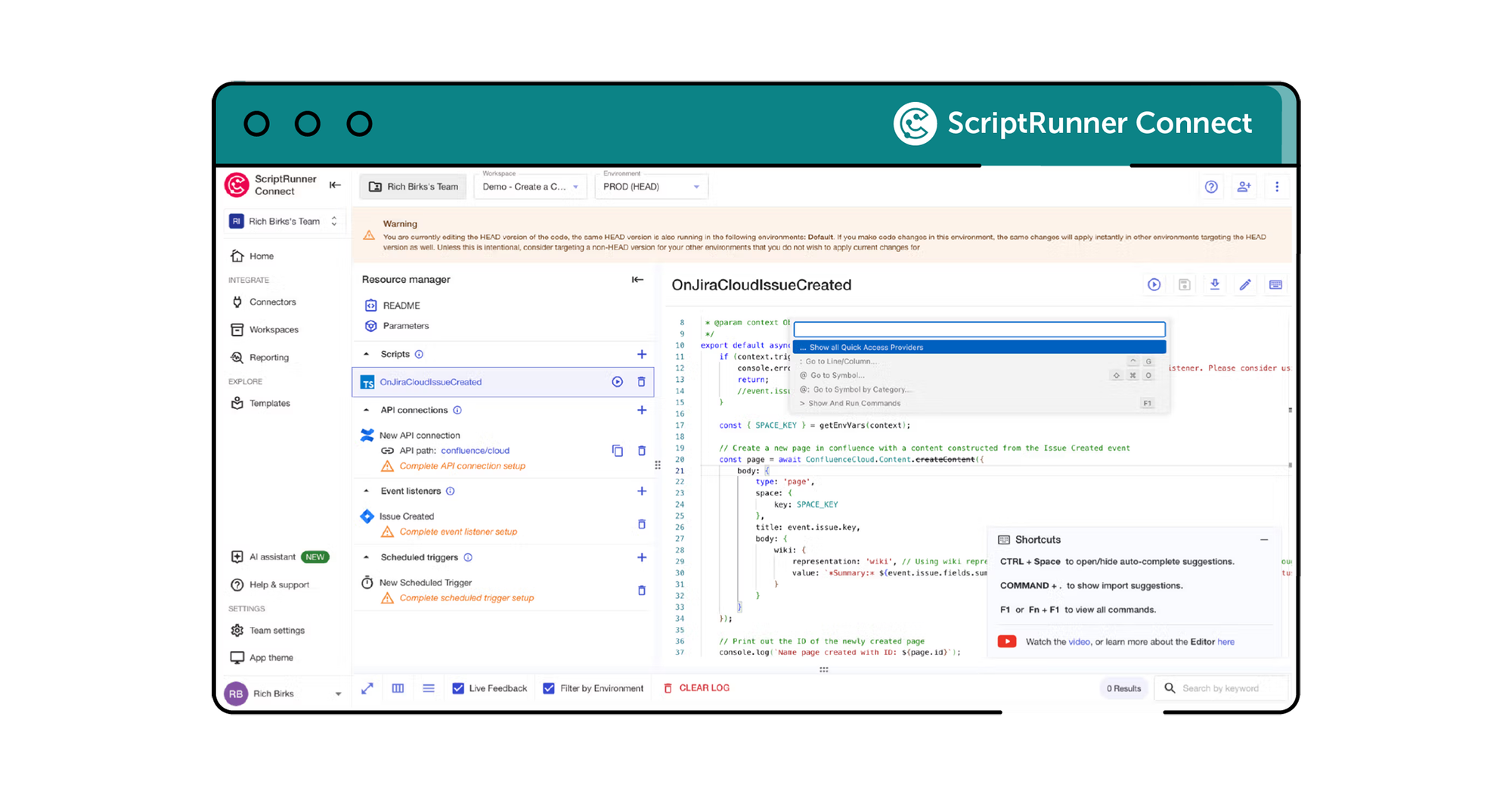Open the Rich Birks's Team switcher
1512x794 pixels.
[285, 222]
